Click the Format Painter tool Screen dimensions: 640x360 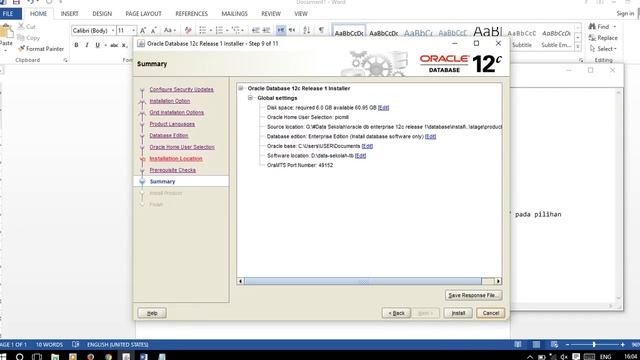pyautogui.click(x=41, y=49)
